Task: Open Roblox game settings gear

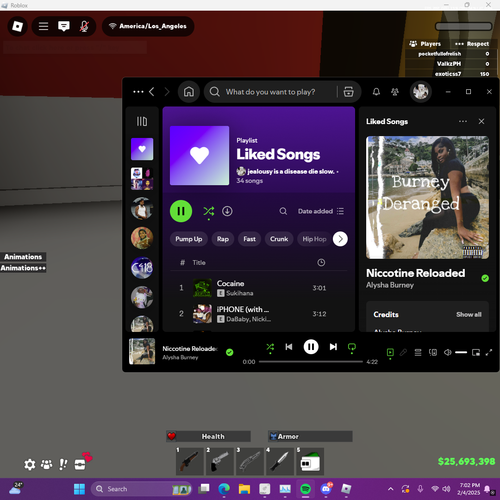Action: click(29, 464)
